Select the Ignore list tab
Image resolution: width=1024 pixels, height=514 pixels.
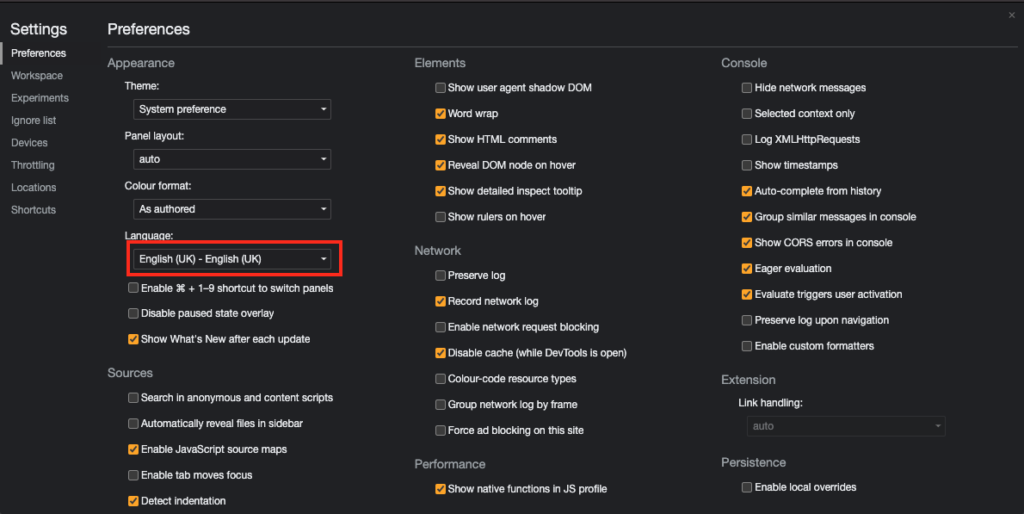coord(33,120)
